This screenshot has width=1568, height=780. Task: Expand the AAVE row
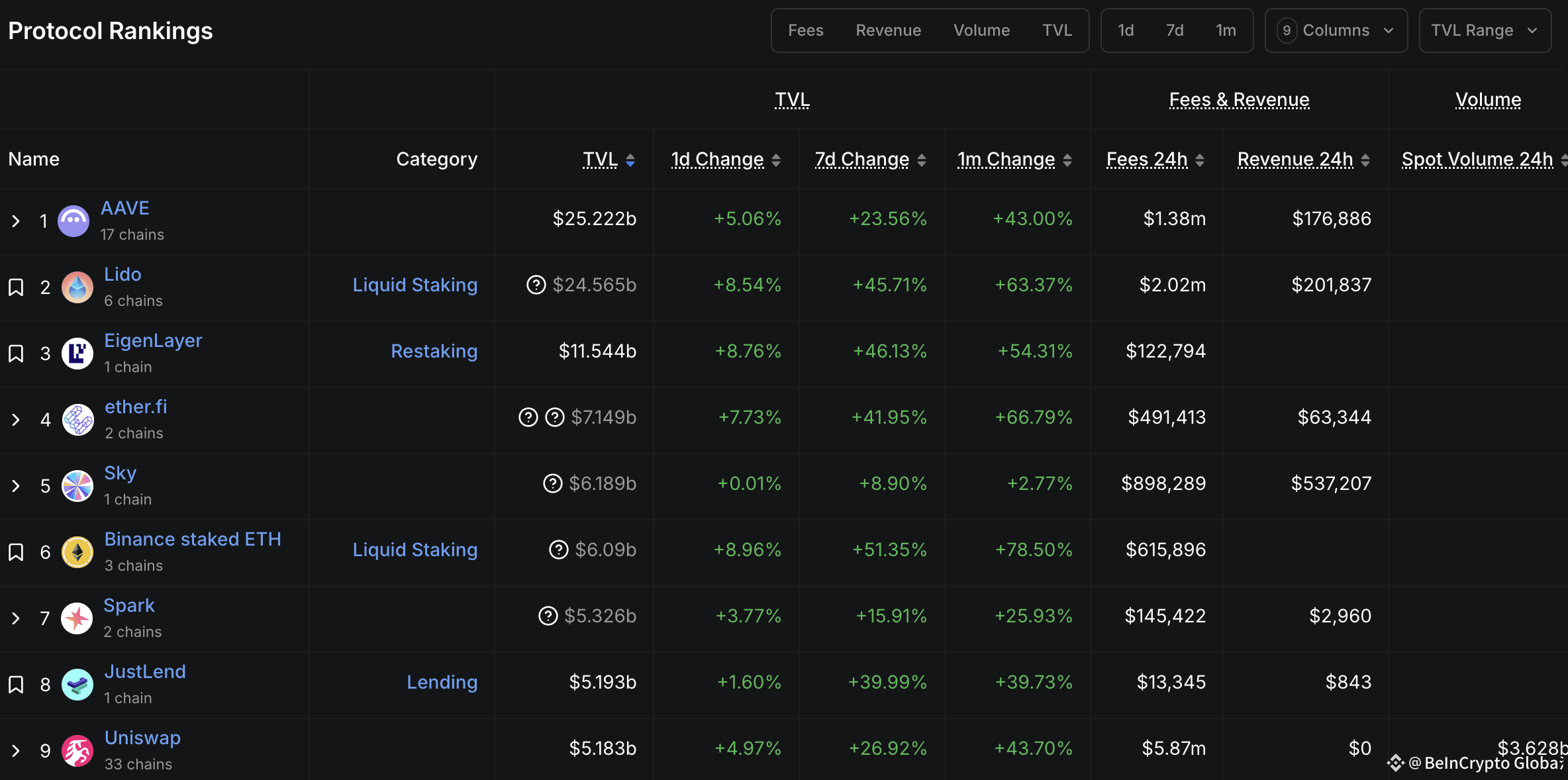point(16,221)
